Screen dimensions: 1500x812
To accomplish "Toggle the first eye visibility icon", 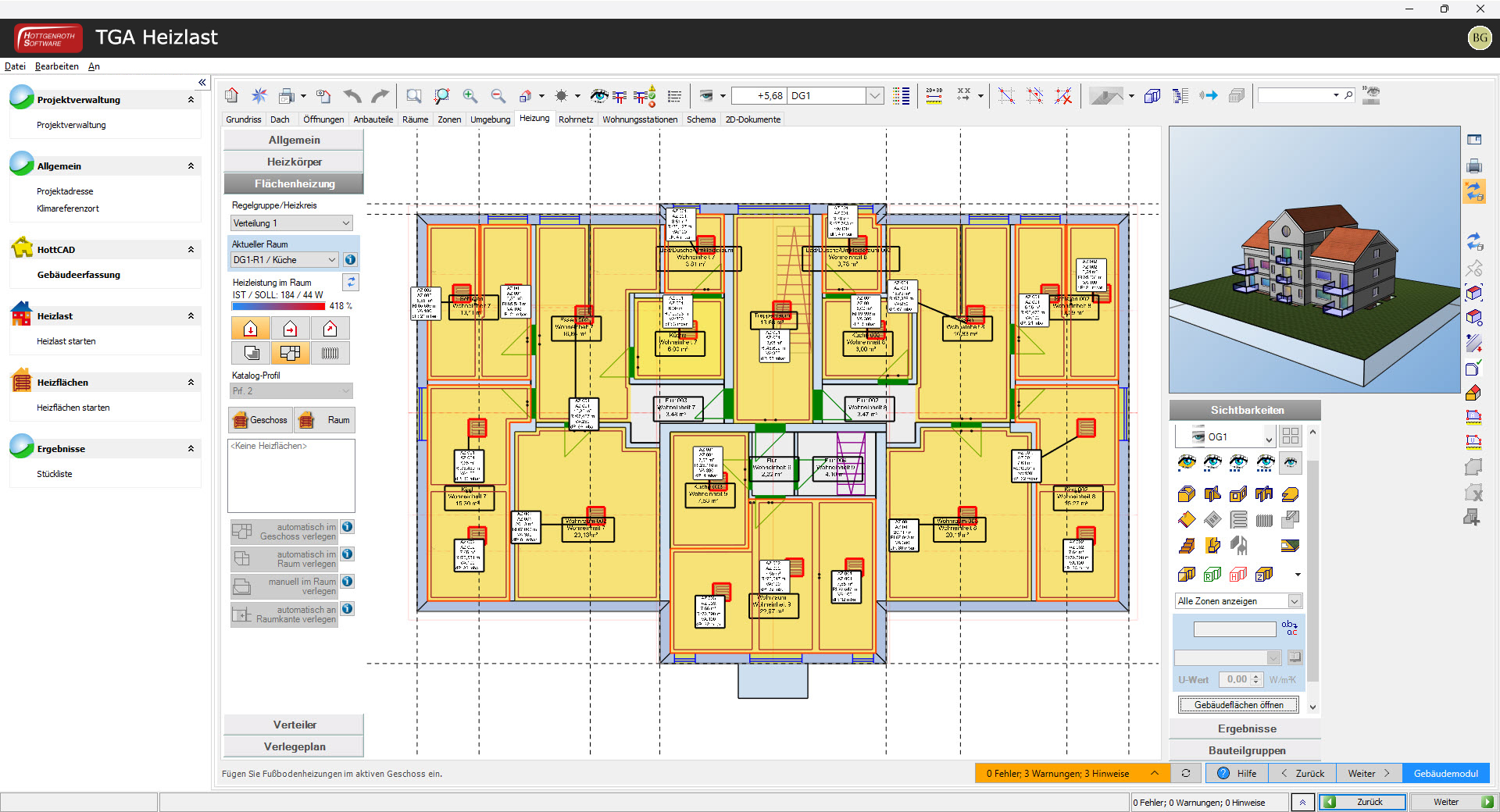I will click(x=1186, y=462).
